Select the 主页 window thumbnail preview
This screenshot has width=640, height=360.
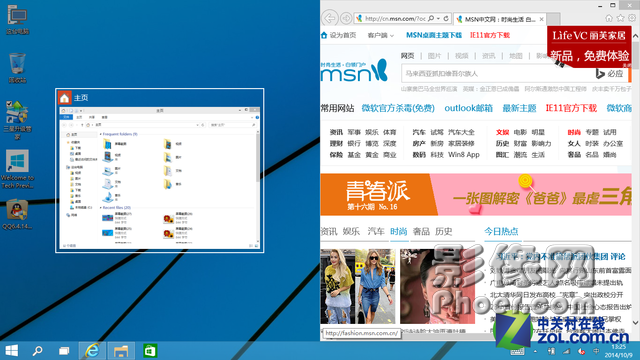[x=160, y=171]
